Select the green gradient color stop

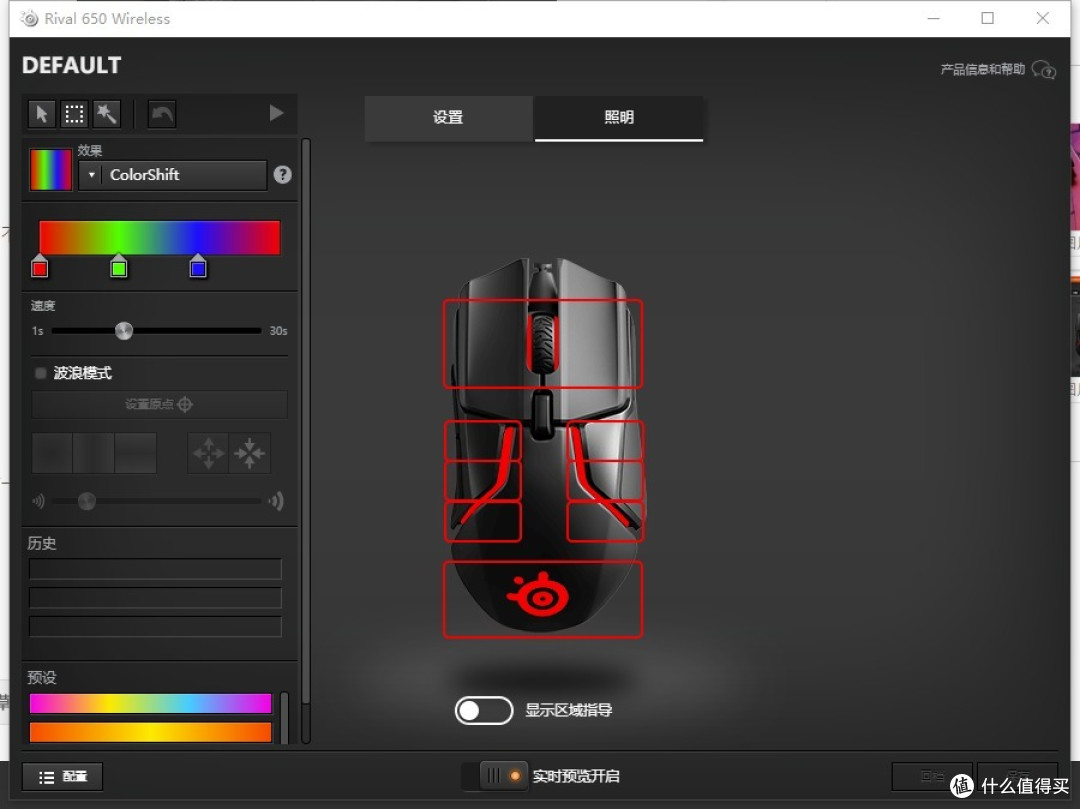[118, 267]
